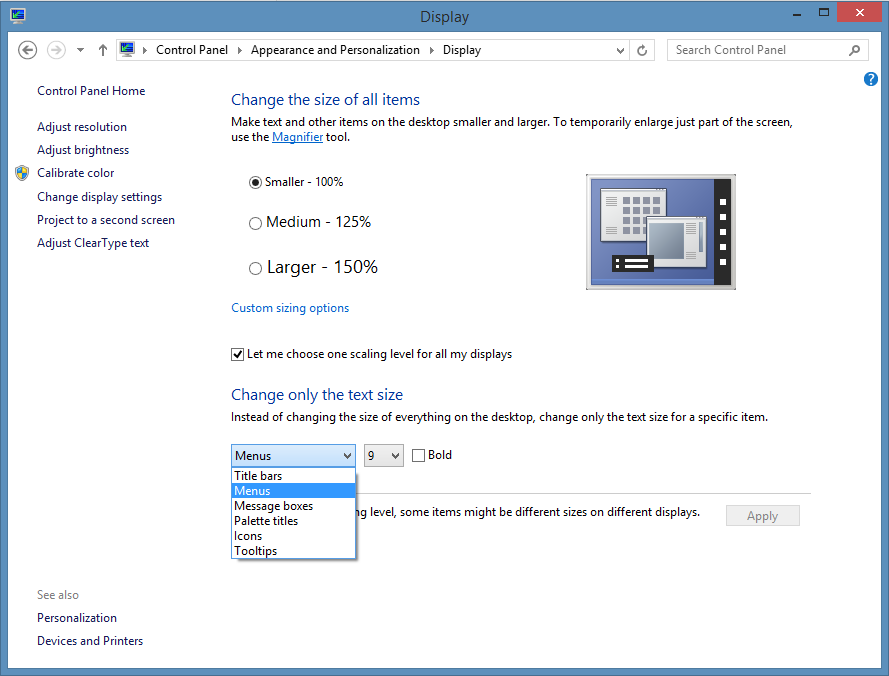The width and height of the screenshot is (889, 676).
Task: Click the blue Help question mark icon
Action: (870, 79)
